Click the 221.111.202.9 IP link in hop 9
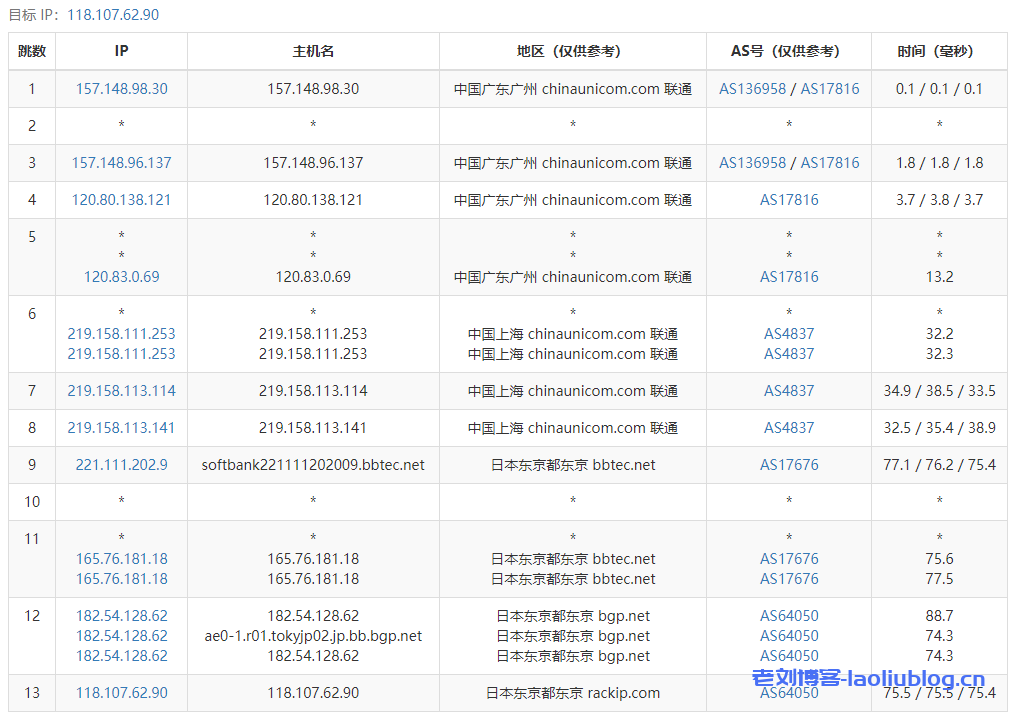Image resolution: width=1011 pixels, height=716 pixels. click(121, 464)
